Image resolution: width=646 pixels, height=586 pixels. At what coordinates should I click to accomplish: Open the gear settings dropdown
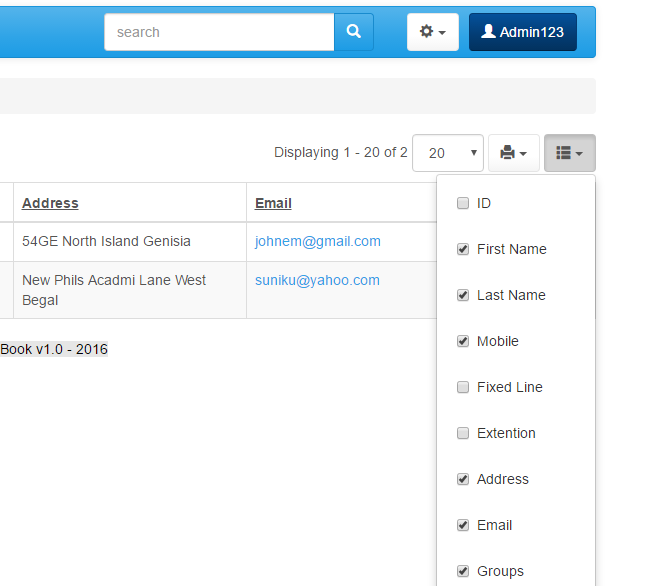[432, 32]
